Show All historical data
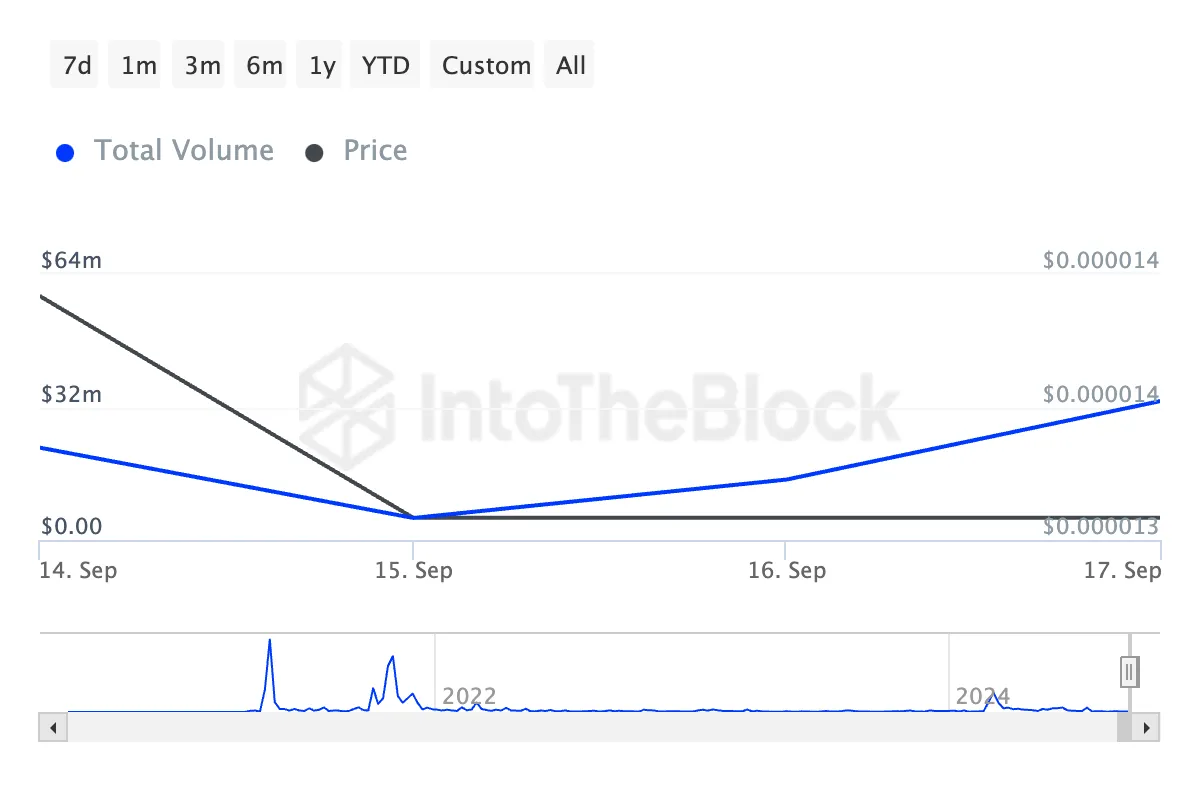 click(571, 66)
